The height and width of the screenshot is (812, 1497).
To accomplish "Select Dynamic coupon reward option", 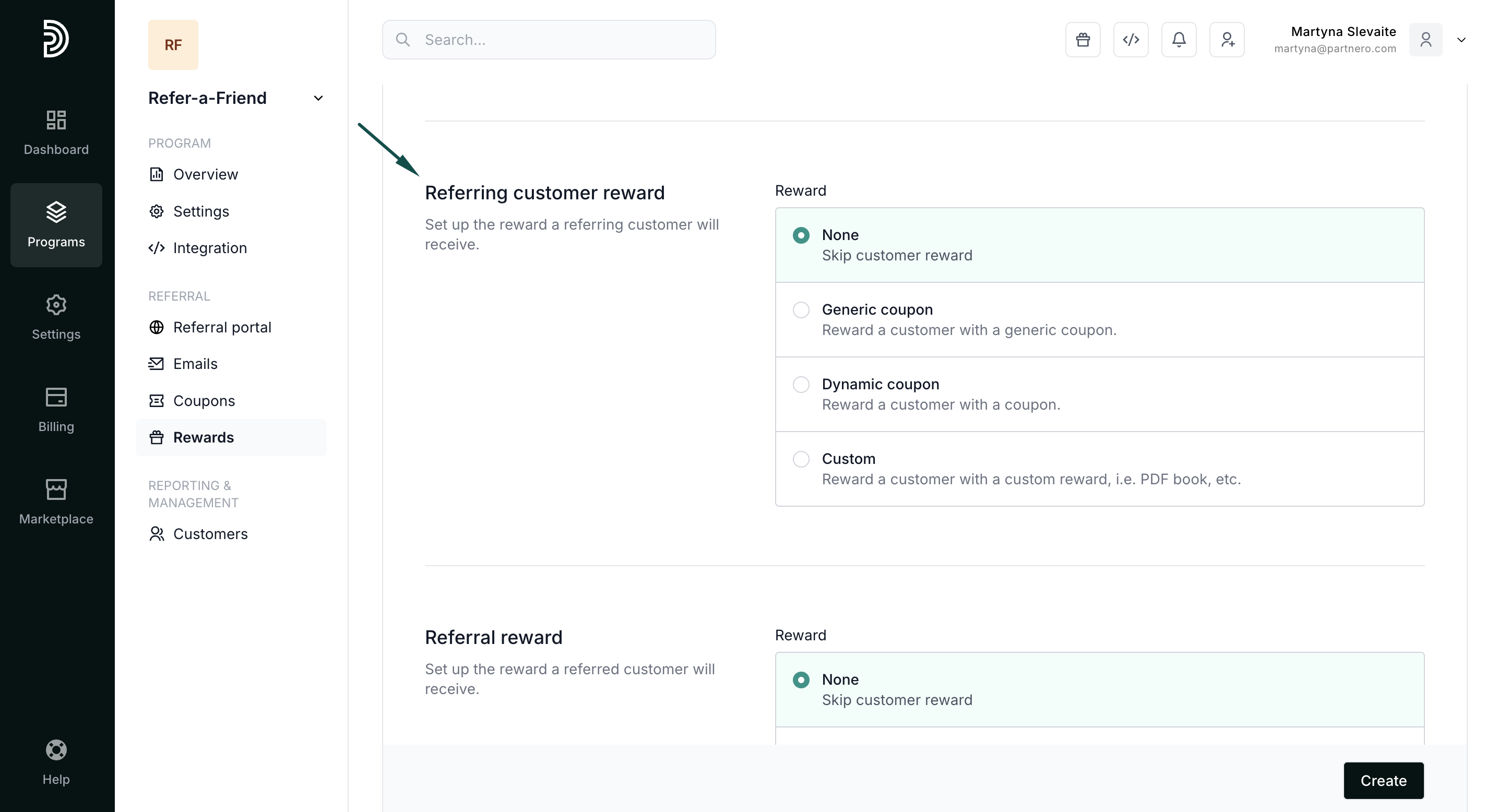I will [x=801, y=385].
